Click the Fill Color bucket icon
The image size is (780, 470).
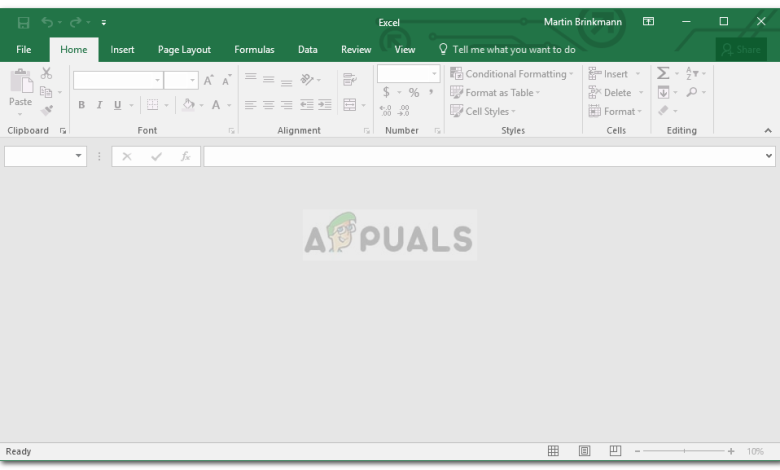click(x=189, y=104)
